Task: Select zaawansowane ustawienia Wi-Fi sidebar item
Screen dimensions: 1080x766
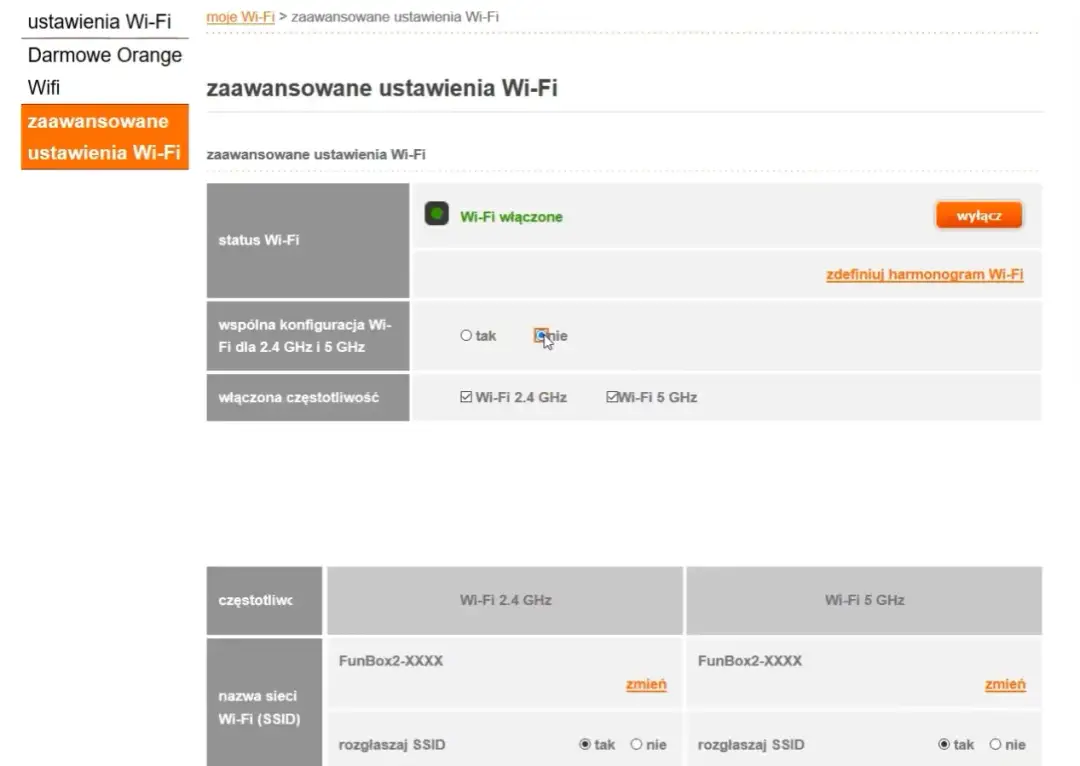Action: click(x=103, y=137)
